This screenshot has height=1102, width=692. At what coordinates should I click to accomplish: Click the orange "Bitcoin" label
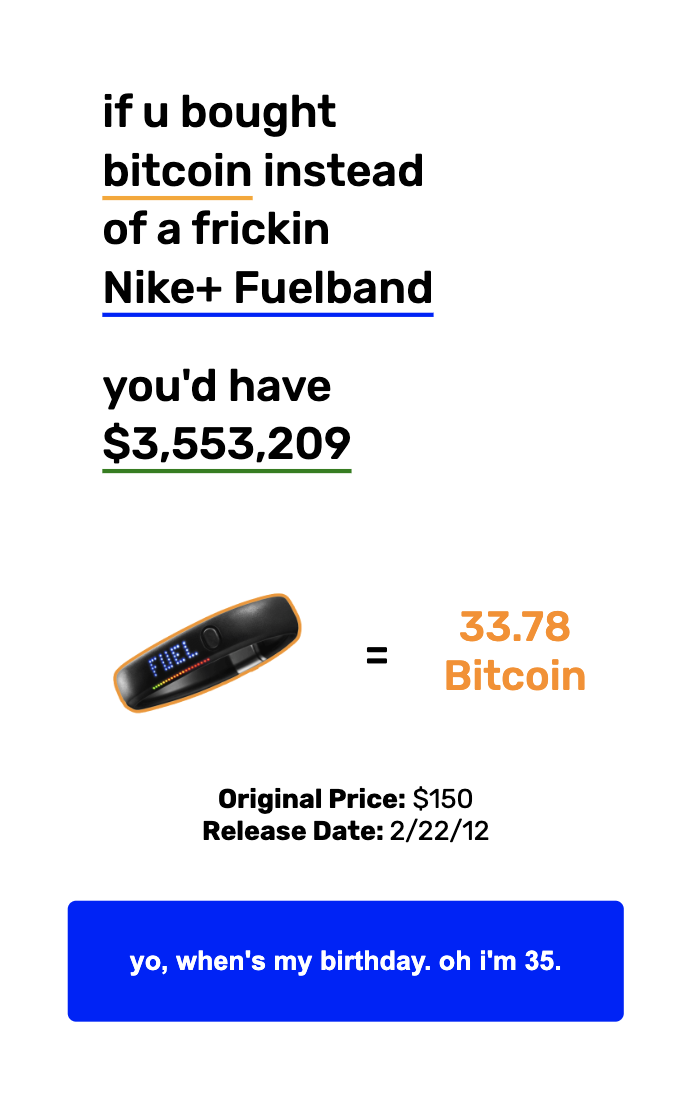[x=514, y=676]
